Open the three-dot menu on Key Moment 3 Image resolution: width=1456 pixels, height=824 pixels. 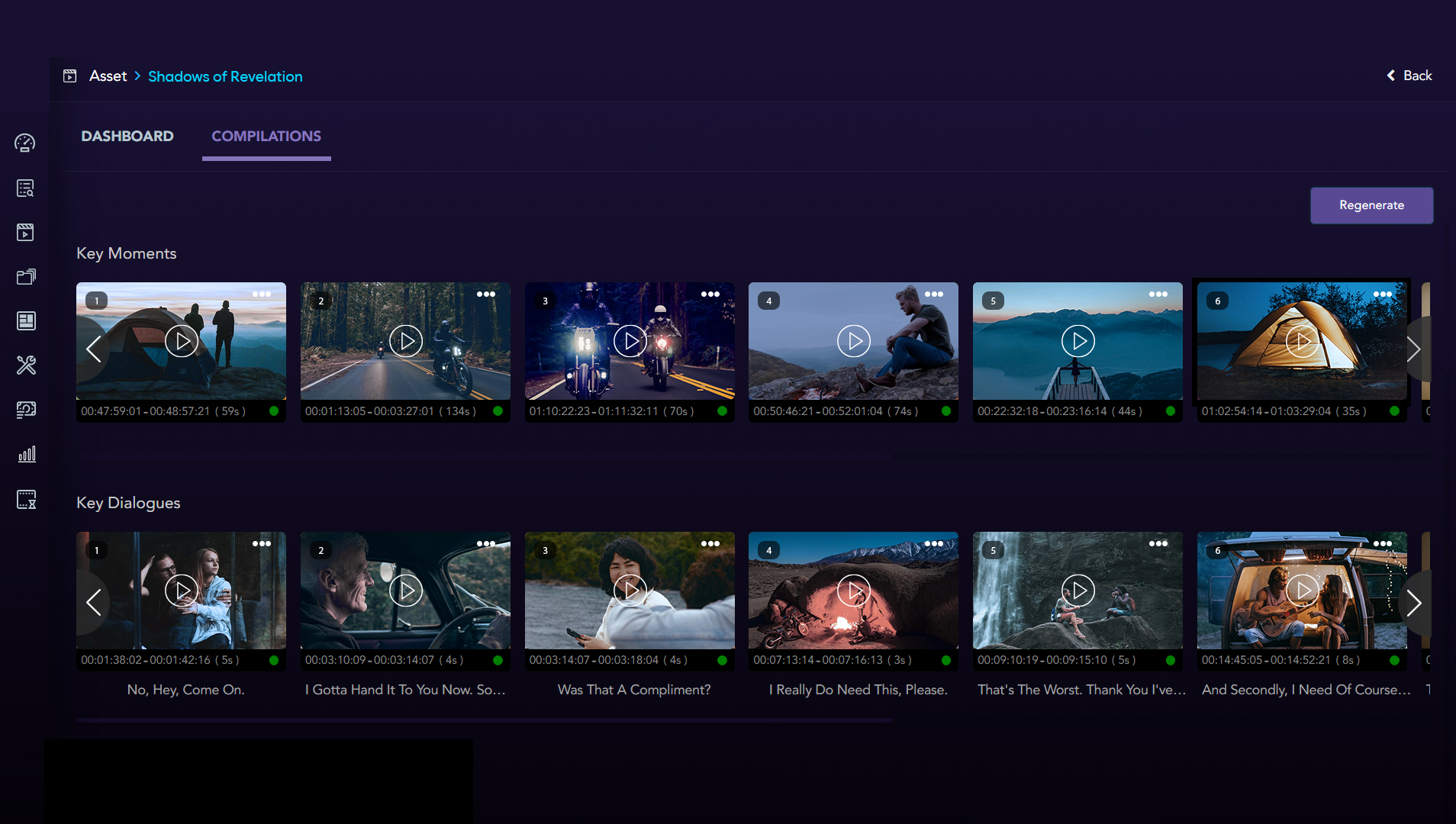pyautogui.click(x=710, y=295)
